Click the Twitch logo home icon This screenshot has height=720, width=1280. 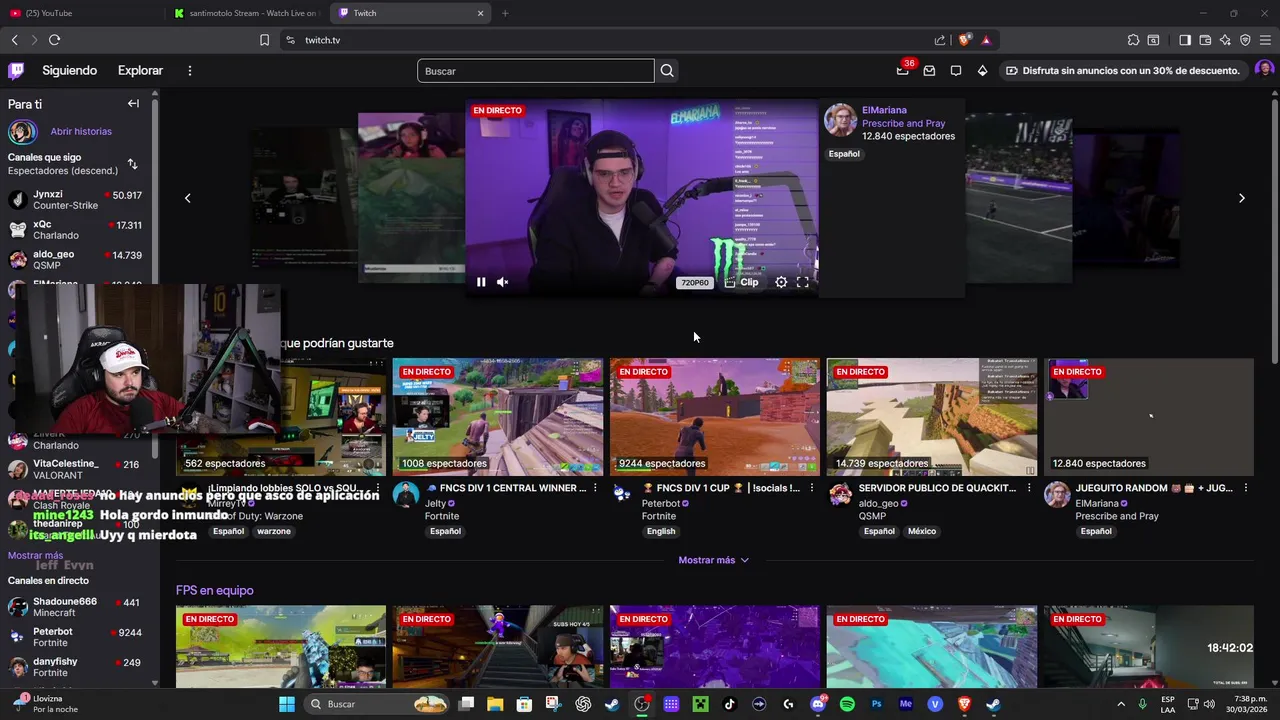tap(16, 71)
